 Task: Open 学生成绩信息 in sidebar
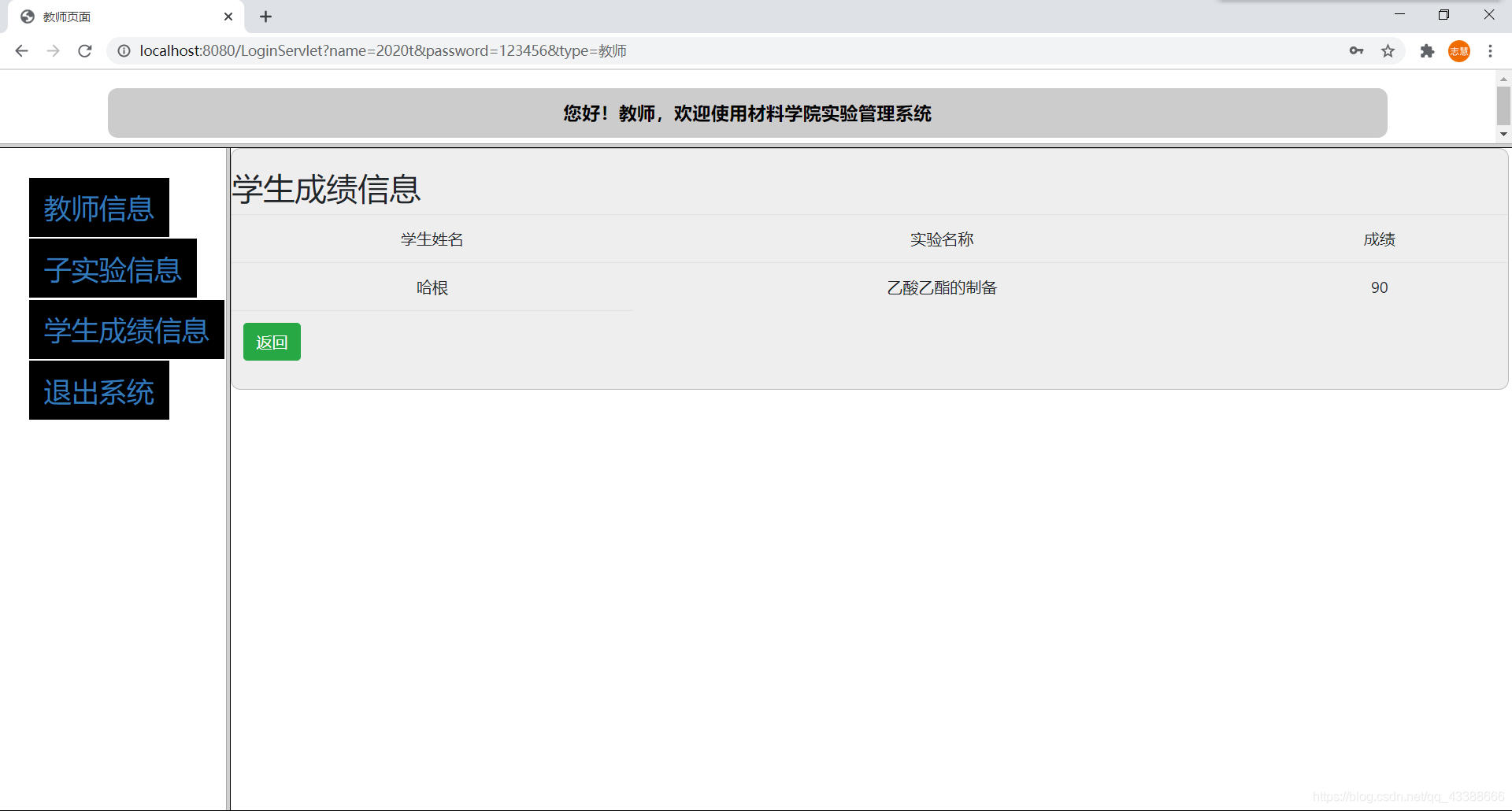127,330
